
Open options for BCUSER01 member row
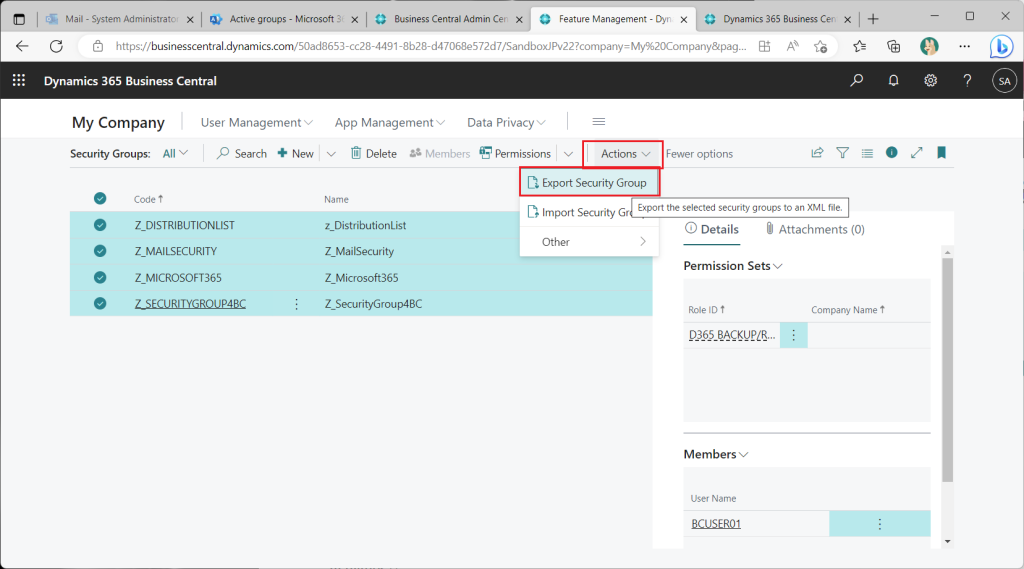point(880,524)
